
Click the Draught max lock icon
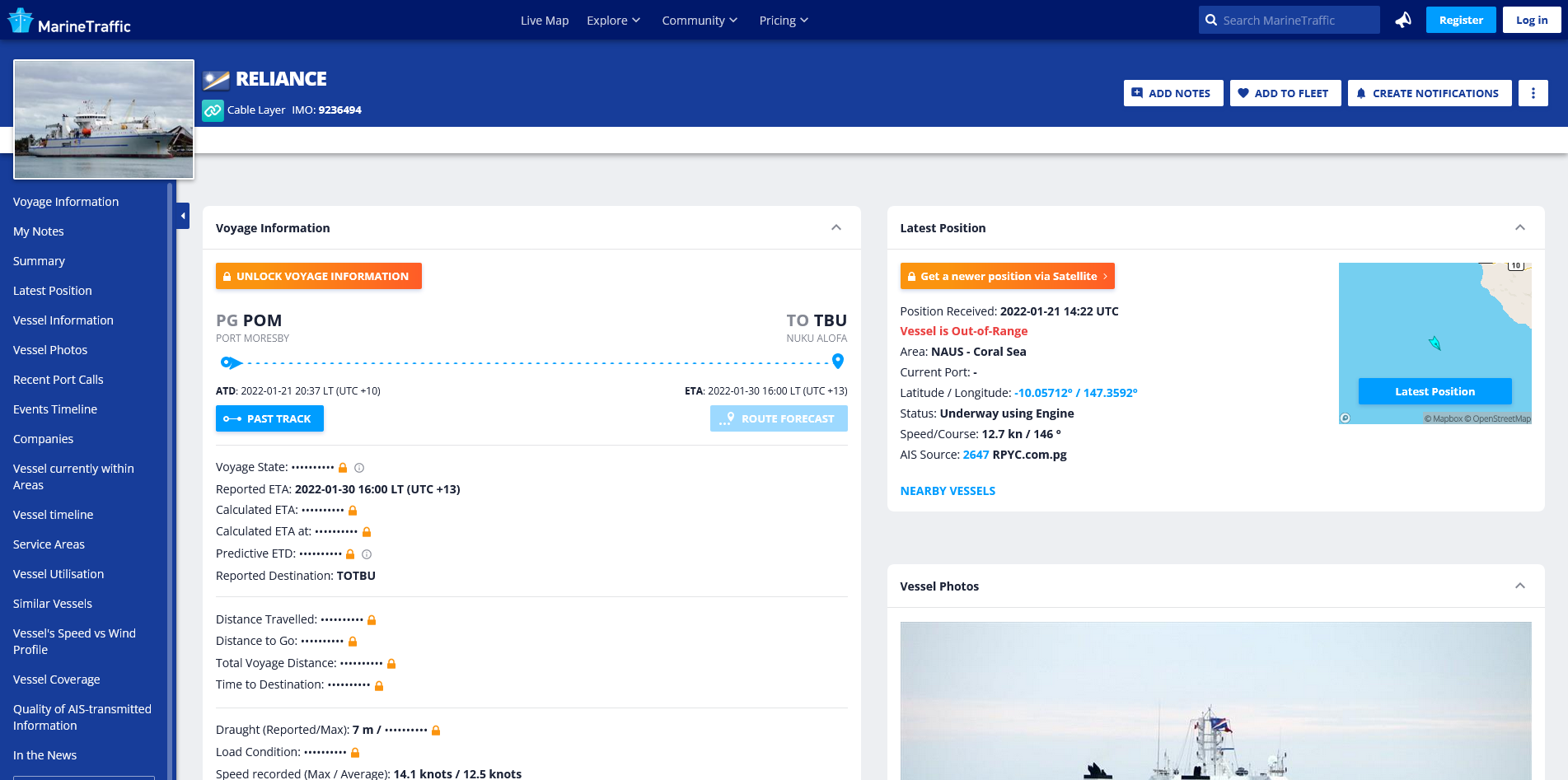[436, 731]
